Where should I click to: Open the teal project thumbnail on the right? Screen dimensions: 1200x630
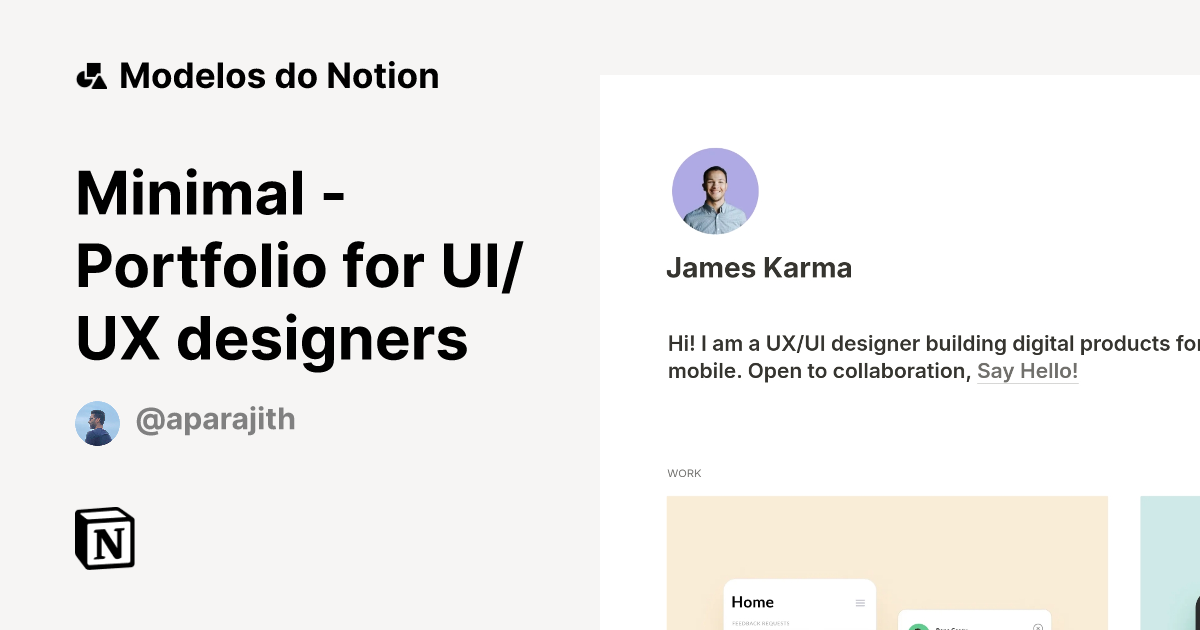(x=1170, y=560)
